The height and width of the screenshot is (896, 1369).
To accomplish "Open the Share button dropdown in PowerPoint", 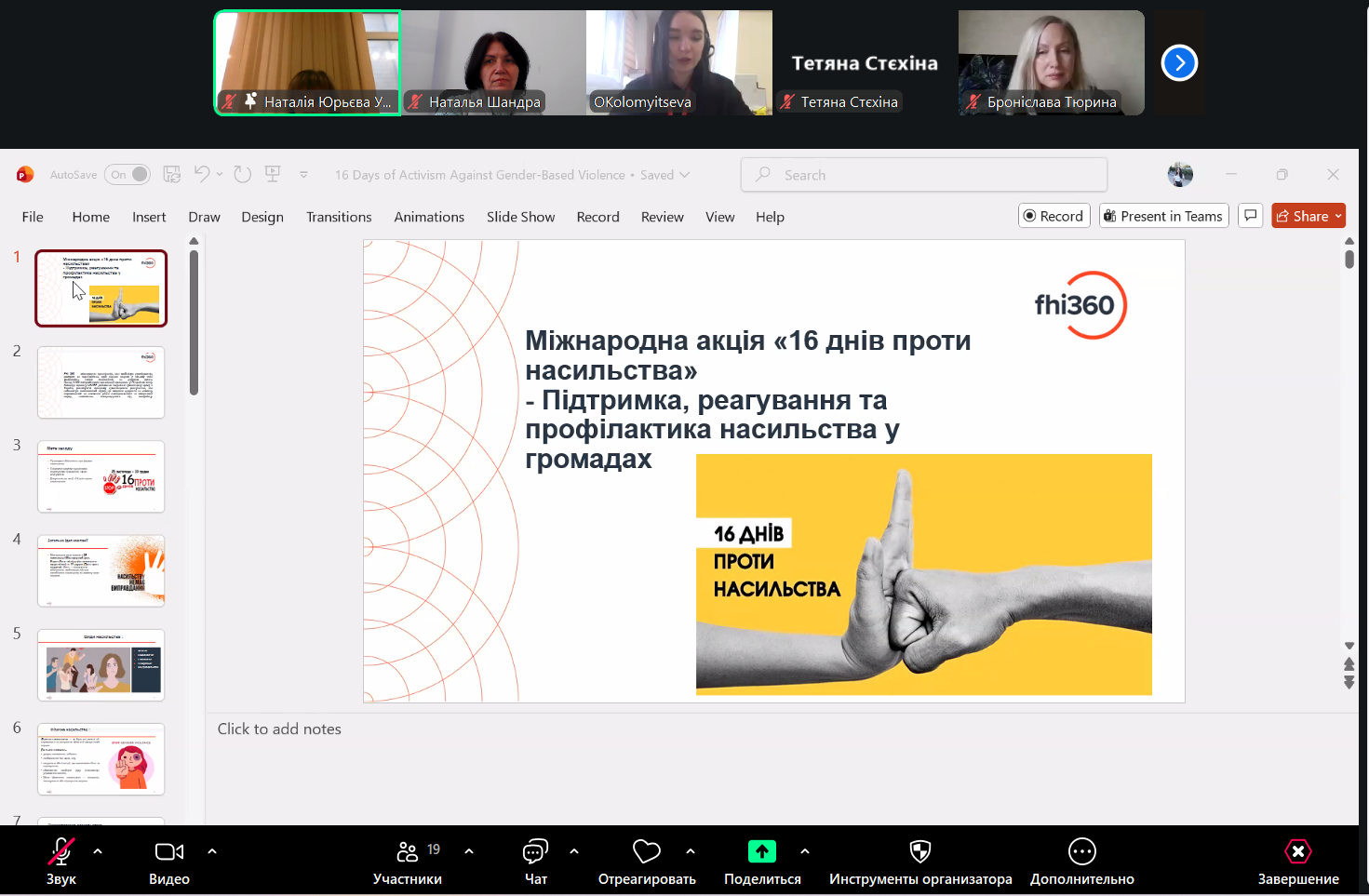I will pos(1339,216).
